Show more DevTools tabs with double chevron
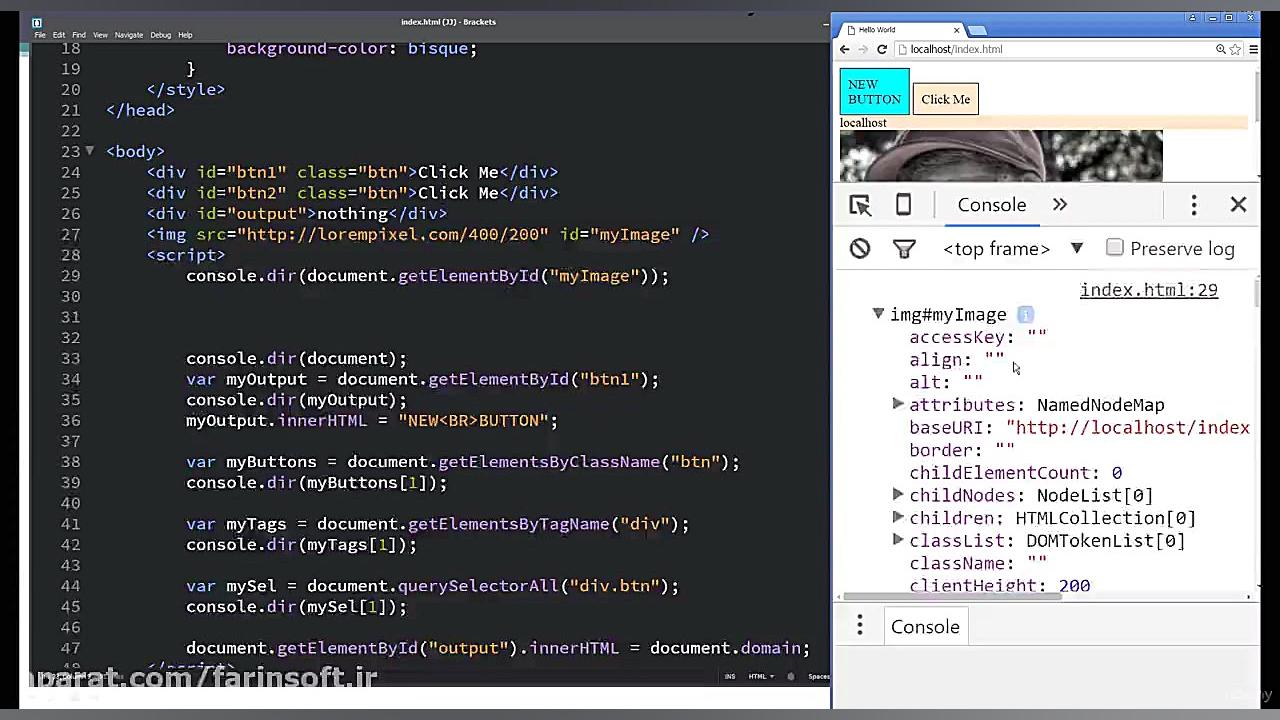The width and height of the screenshot is (1280, 720). click(1060, 205)
